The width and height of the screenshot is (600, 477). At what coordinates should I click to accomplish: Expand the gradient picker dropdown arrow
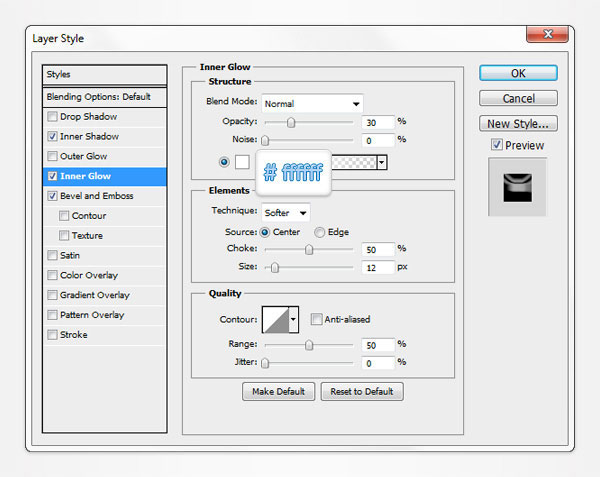pos(382,162)
